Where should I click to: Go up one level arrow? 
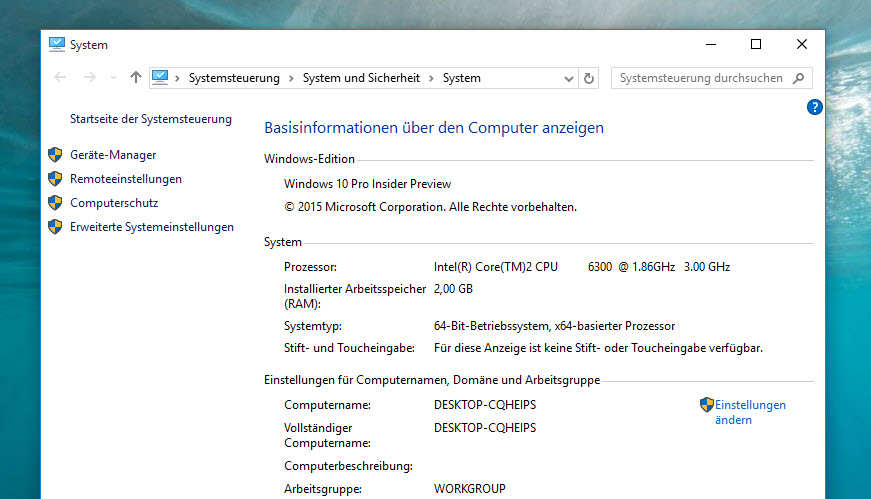point(136,77)
